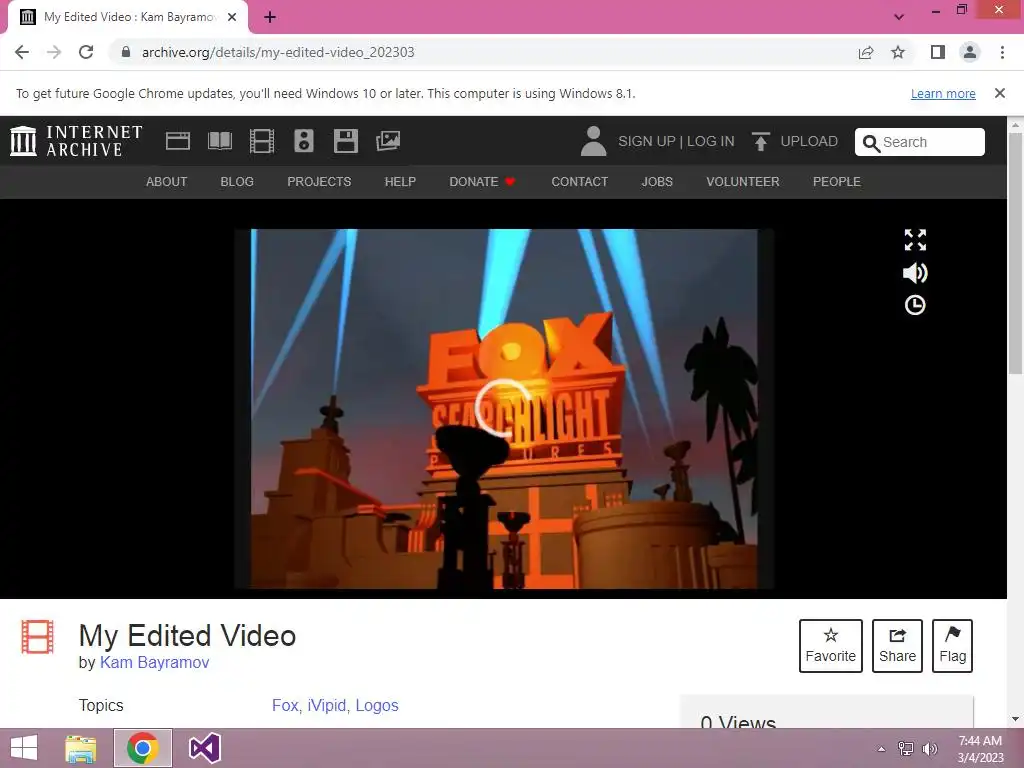
Task: Open a new browser tab
Action: click(270, 17)
